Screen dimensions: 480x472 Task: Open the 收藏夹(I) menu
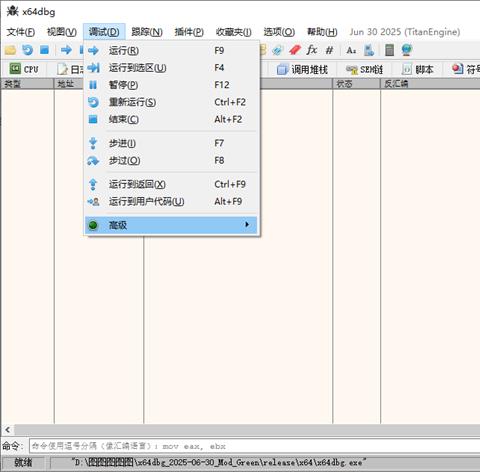(234, 32)
